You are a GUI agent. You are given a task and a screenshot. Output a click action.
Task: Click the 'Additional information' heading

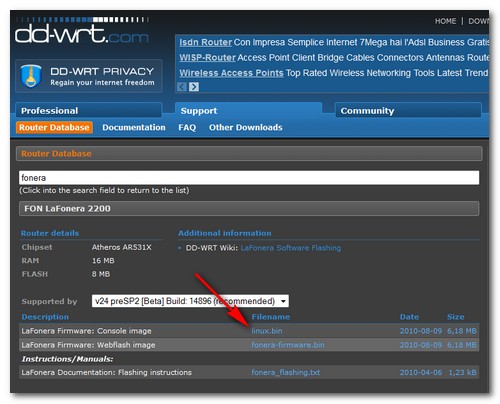pyautogui.click(x=225, y=233)
